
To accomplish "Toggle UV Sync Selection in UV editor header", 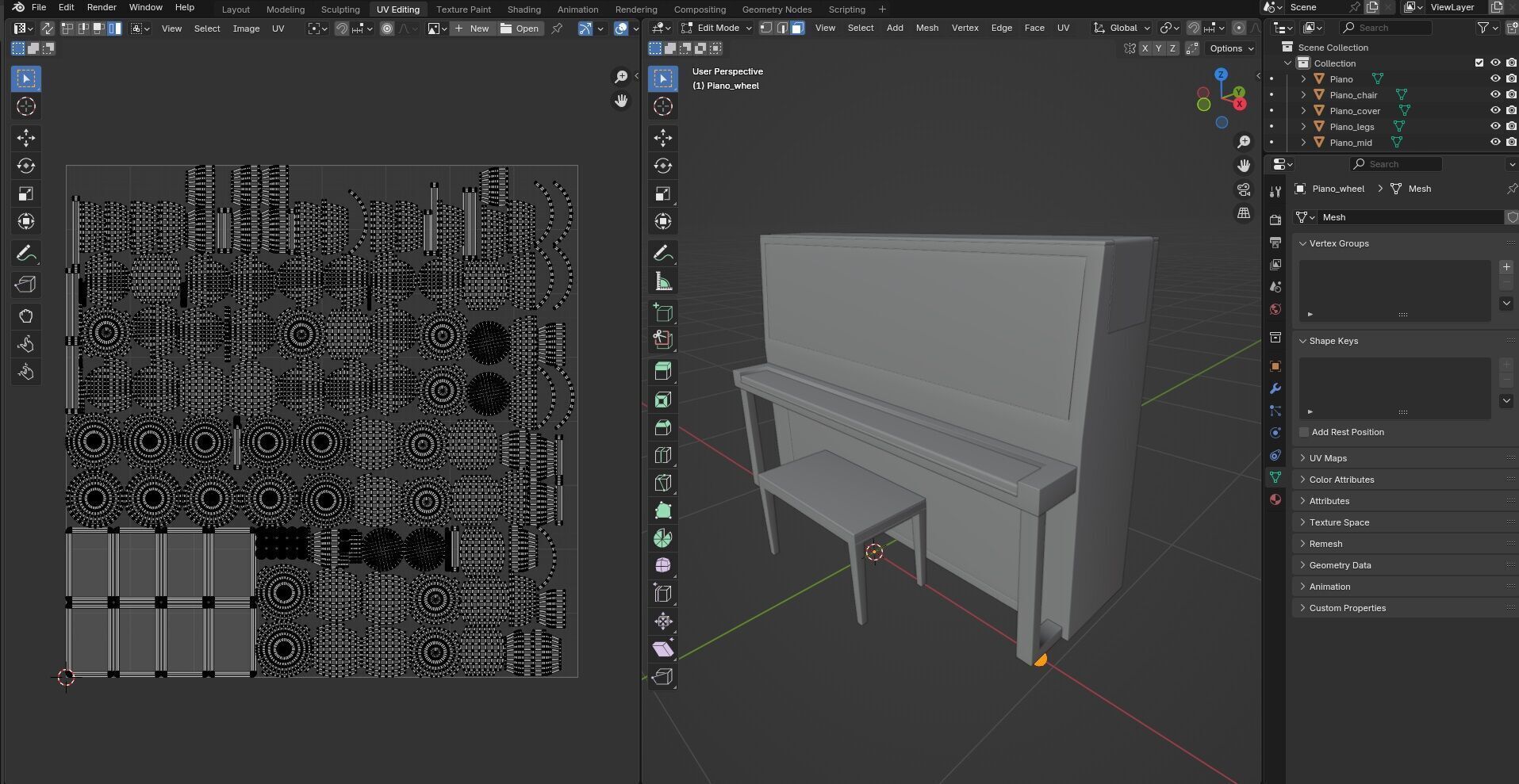I will [47, 29].
